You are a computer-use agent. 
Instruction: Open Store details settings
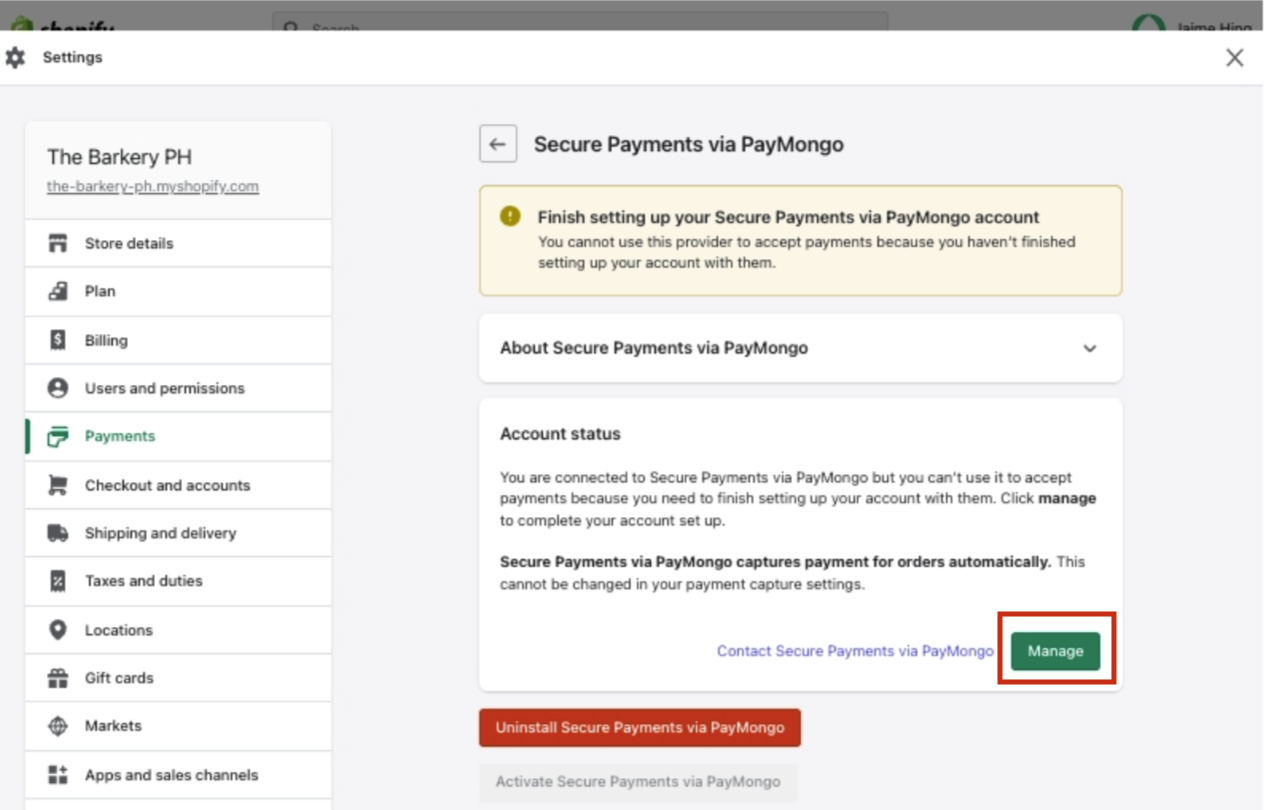click(x=178, y=243)
